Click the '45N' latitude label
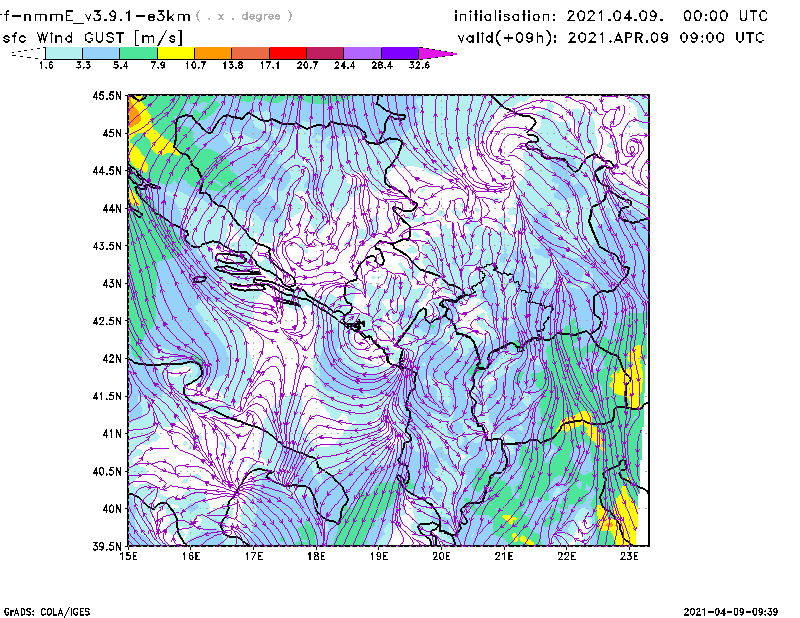The width and height of the screenshot is (800, 618). (112, 133)
